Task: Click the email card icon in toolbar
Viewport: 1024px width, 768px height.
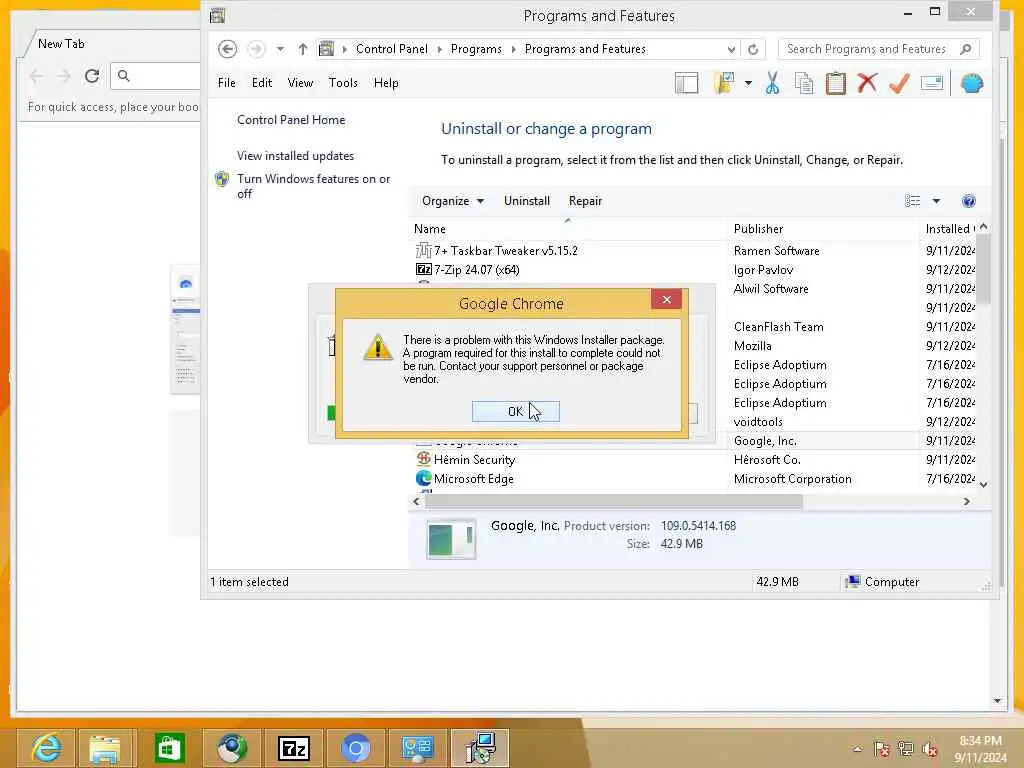Action: coord(932,83)
